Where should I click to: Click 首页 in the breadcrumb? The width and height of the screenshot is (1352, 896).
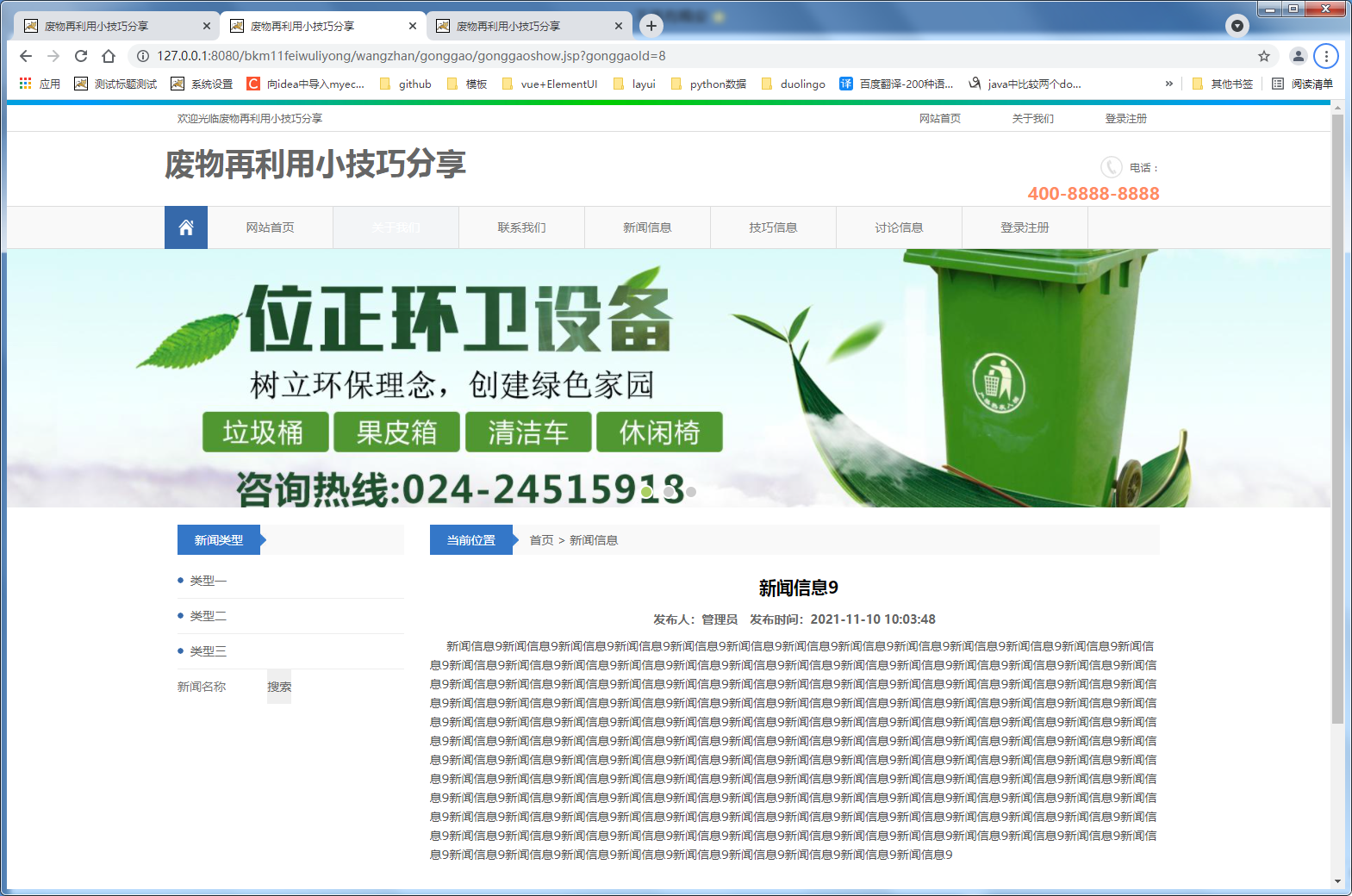(x=541, y=540)
